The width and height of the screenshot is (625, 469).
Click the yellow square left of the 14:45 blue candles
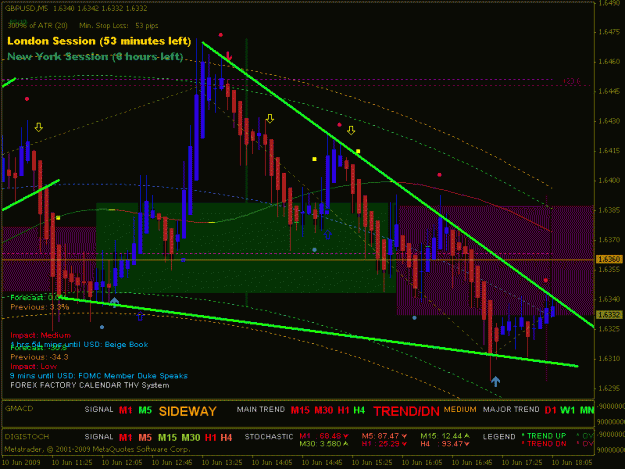[x=314, y=159]
